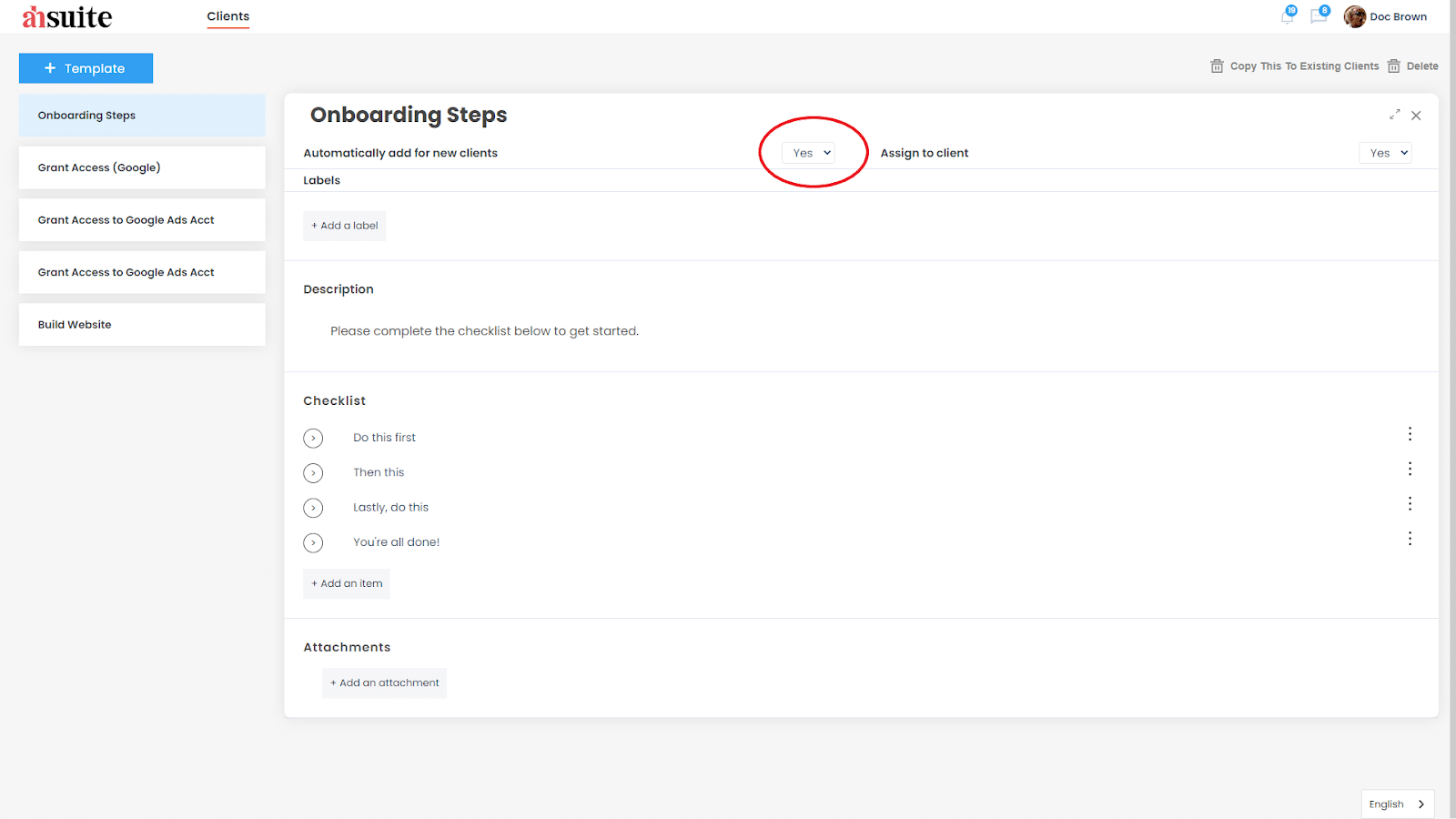Open the kebab menu for Do this first

[x=1410, y=434]
